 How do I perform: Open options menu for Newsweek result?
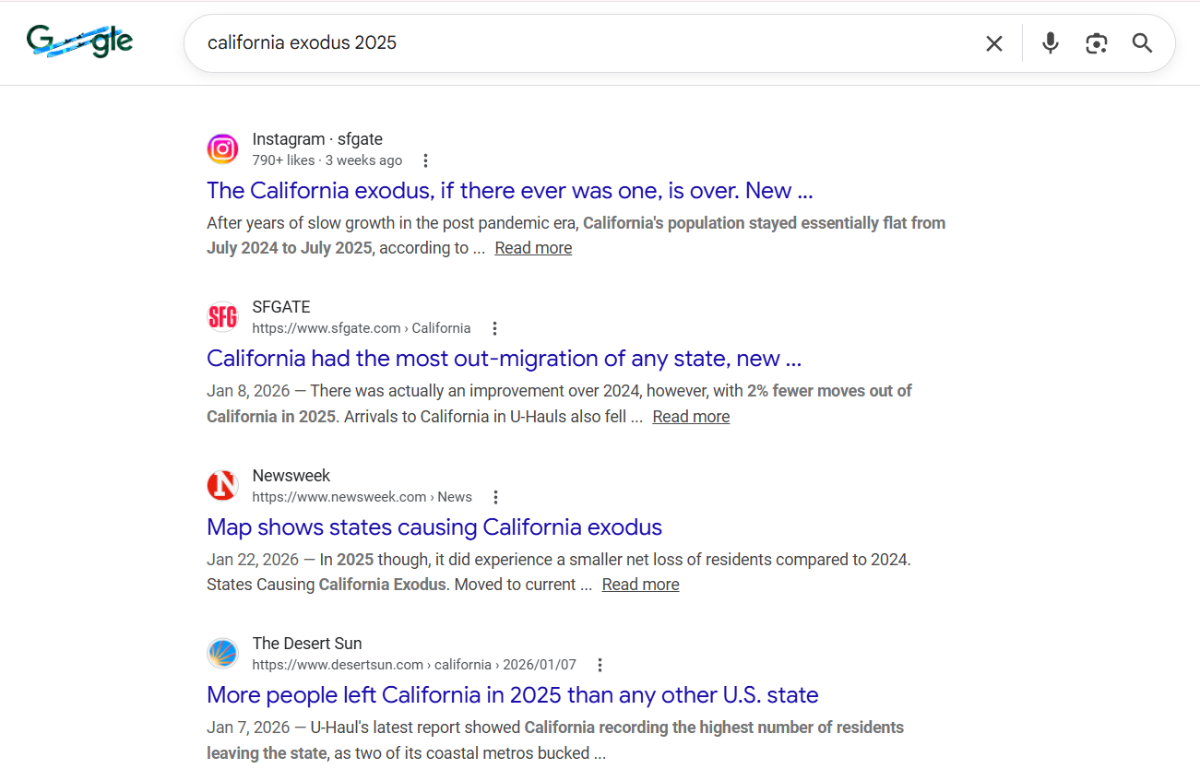pos(496,496)
